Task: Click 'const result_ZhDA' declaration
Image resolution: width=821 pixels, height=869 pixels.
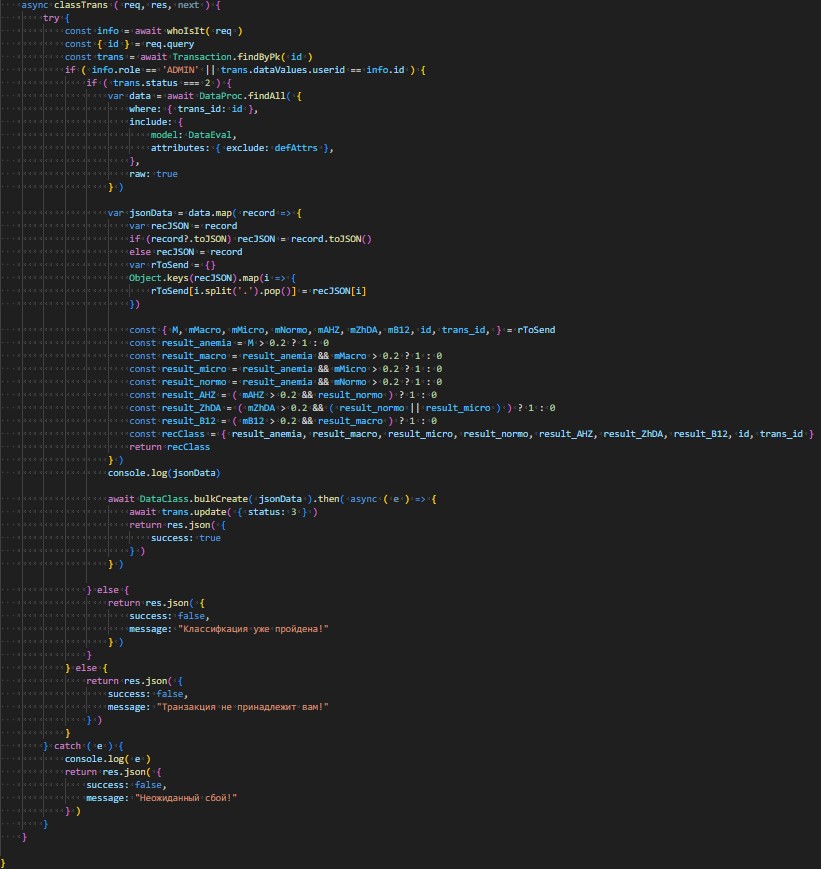Action: [x=175, y=408]
